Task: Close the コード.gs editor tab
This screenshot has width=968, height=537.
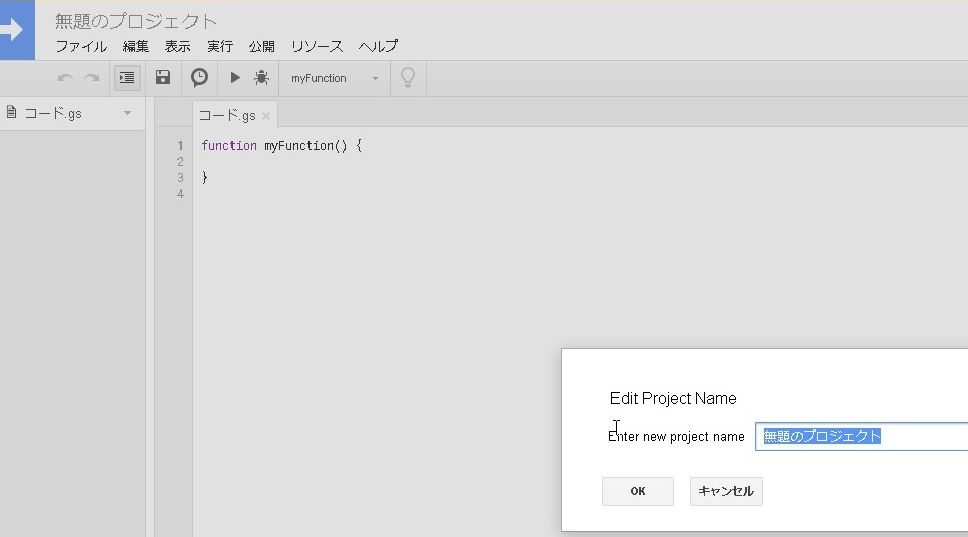Action: pyautogui.click(x=266, y=116)
